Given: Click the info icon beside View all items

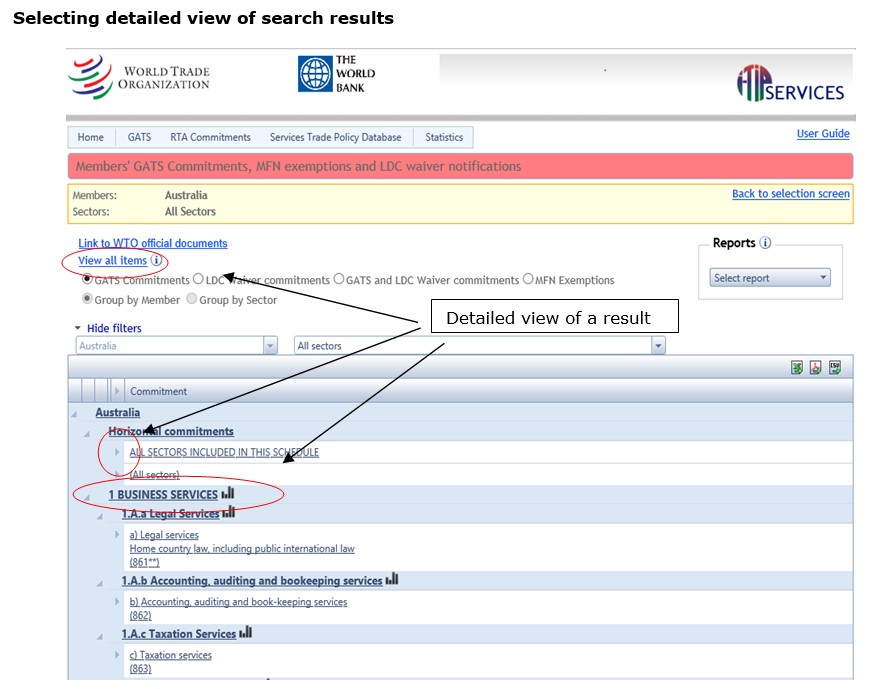Looking at the screenshot, I should pyautogui.click(x=156, y=260).
